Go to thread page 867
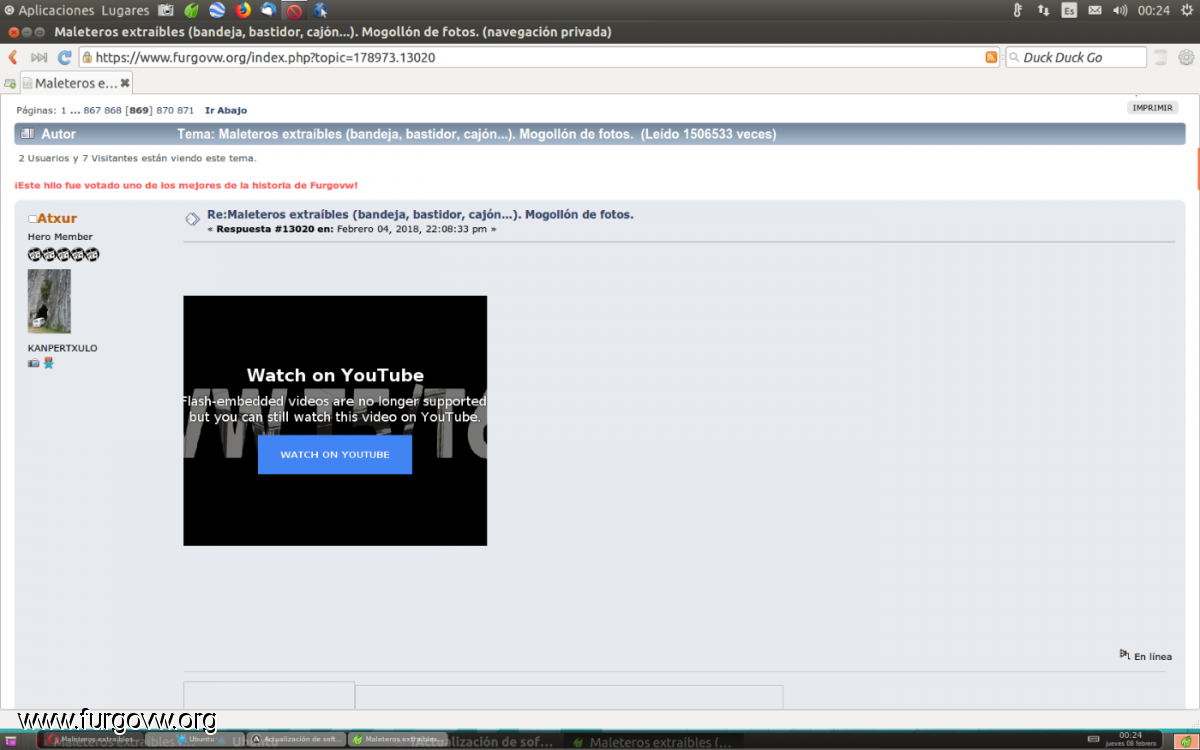 pyautogui.click(x=92, y=110)
